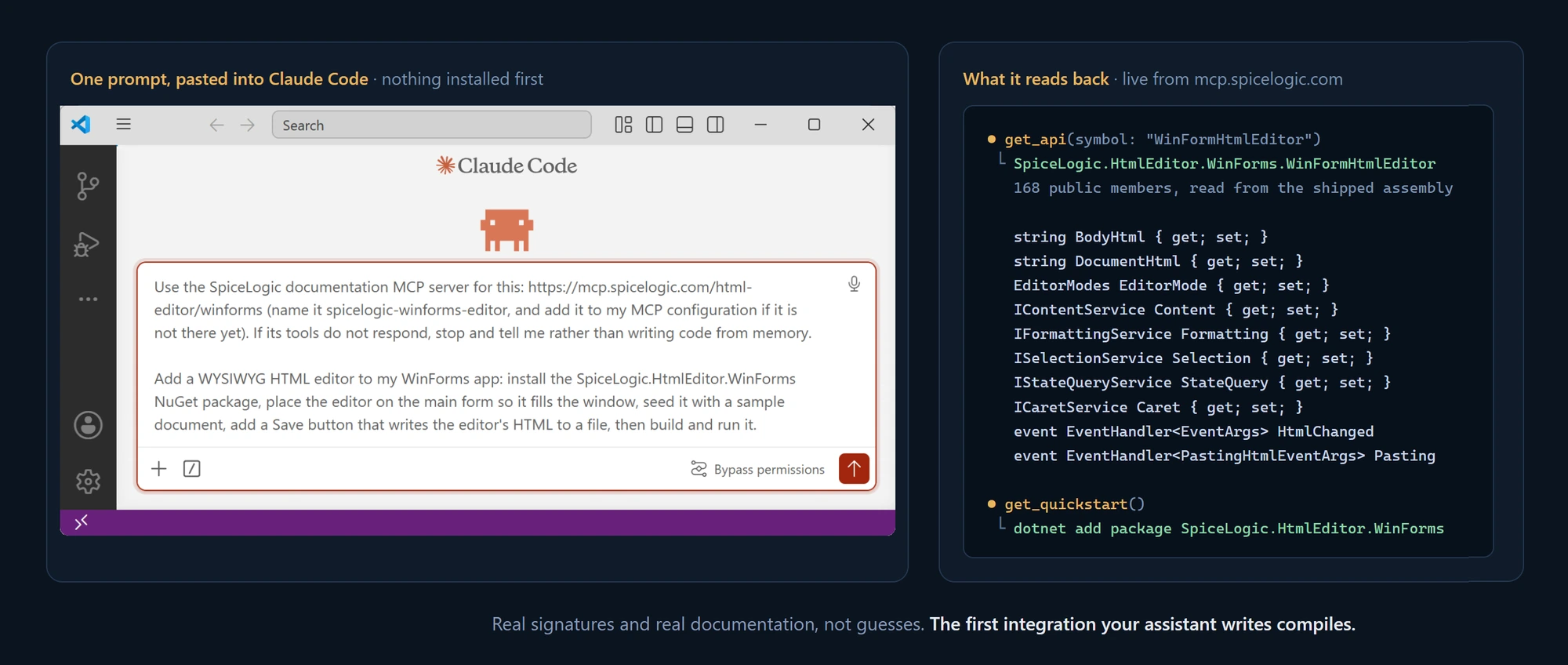Viewport: 1568px width, 665px height.
Task: Open the Accounts icon in activity bar
Action: (88, 425)
